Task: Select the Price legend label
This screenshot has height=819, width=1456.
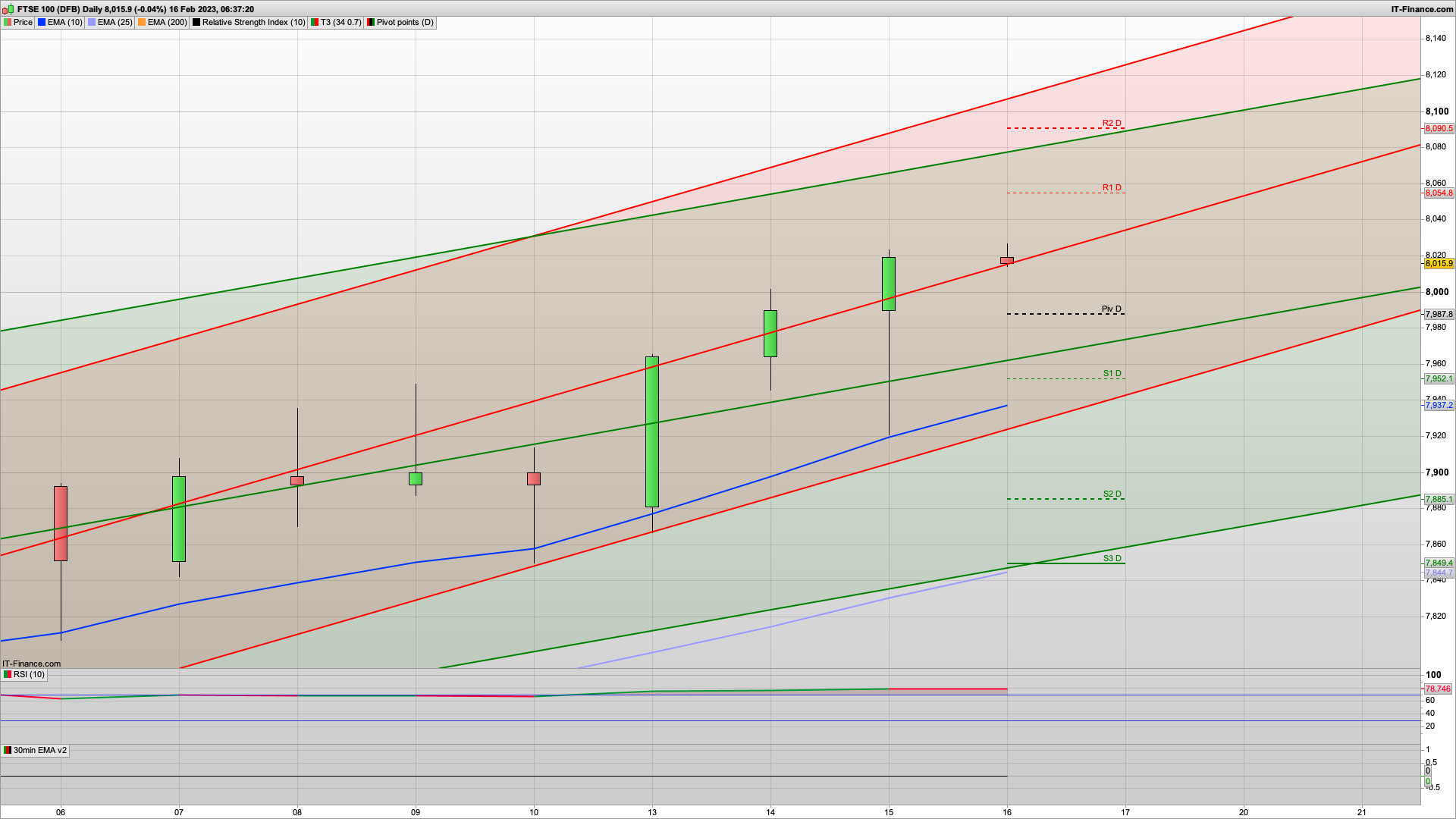Action: 23,23
